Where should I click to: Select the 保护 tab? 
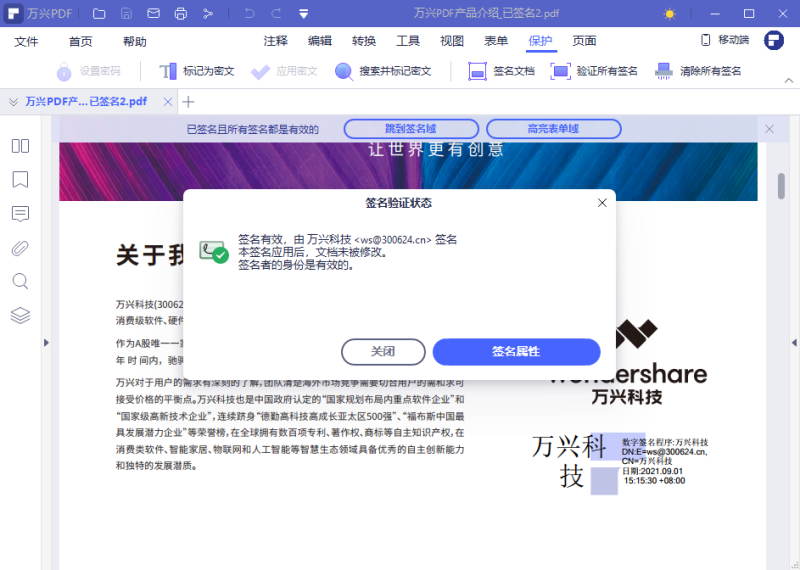[x=540, y=41]
